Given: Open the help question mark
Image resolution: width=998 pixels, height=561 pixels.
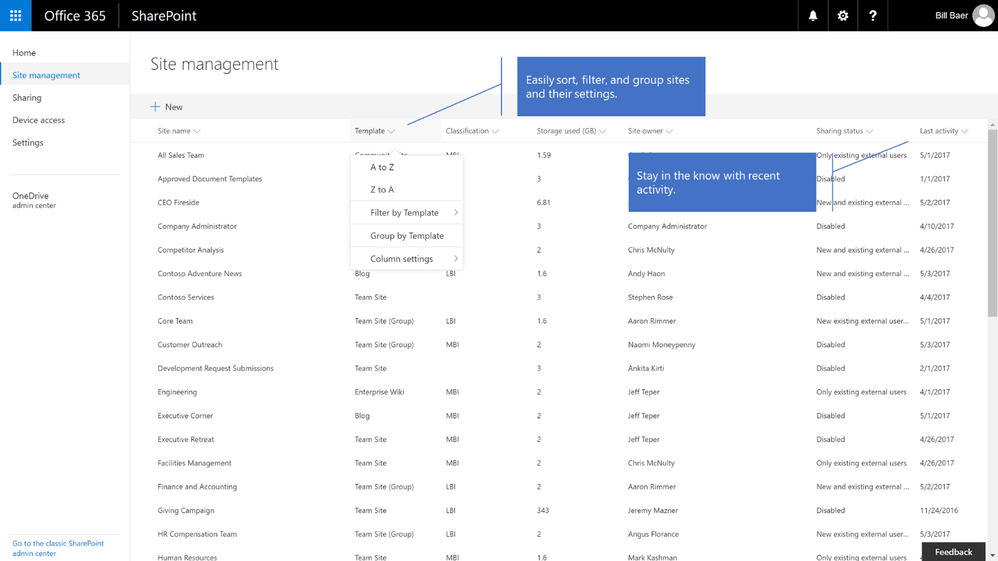Looking at the screenshot, I should pyautogui.click(x=873, y=15).
